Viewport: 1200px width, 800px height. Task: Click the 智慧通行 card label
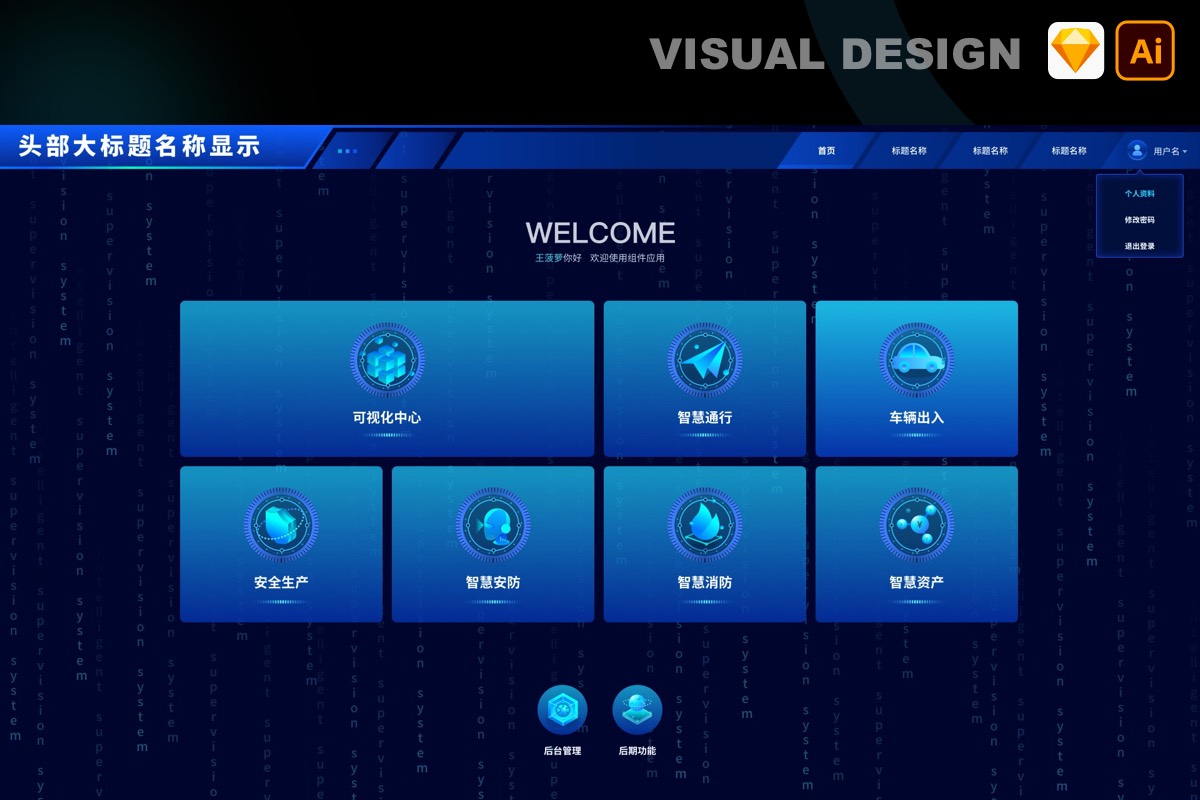705,418
